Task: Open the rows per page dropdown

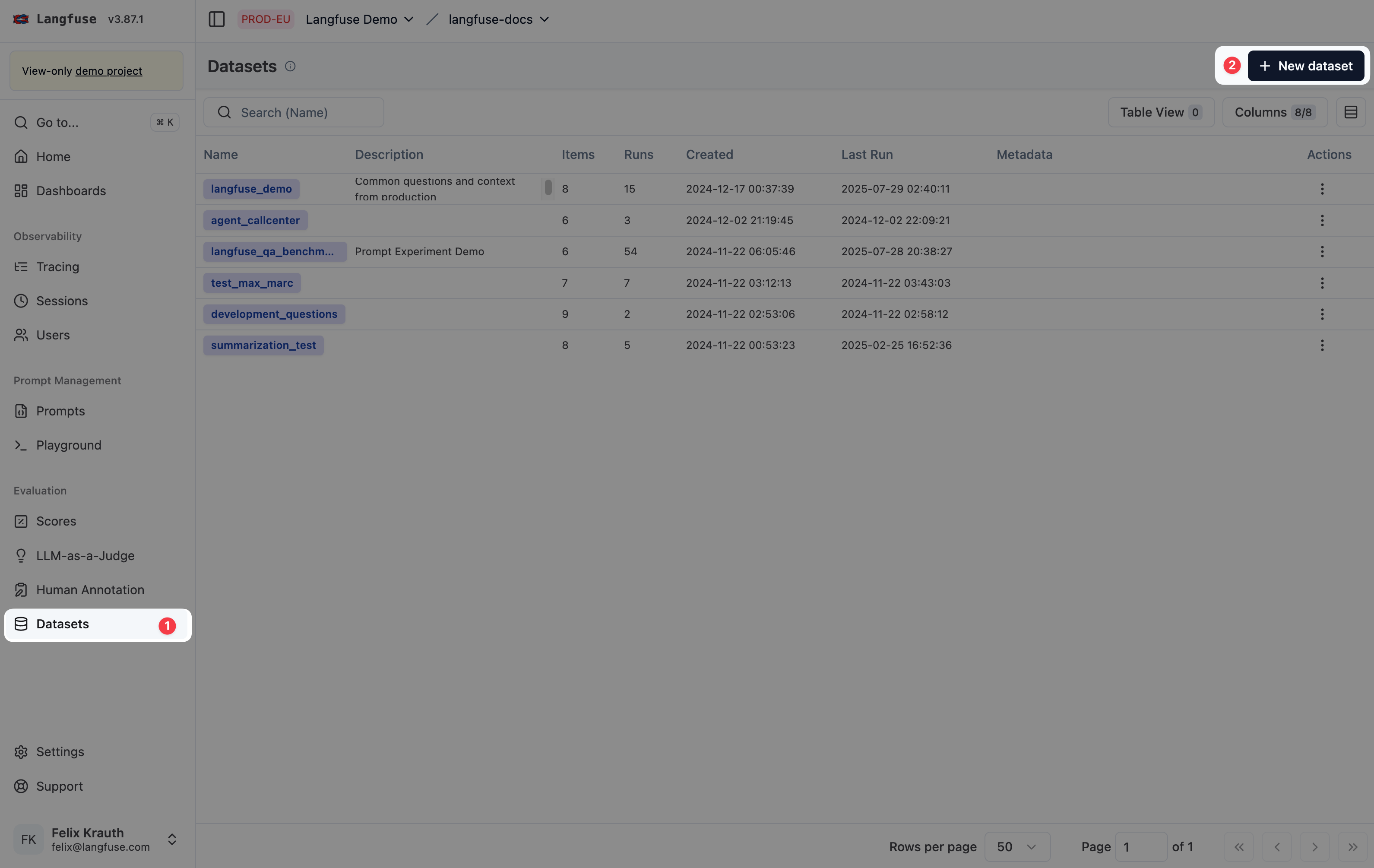Action: 1017,847
